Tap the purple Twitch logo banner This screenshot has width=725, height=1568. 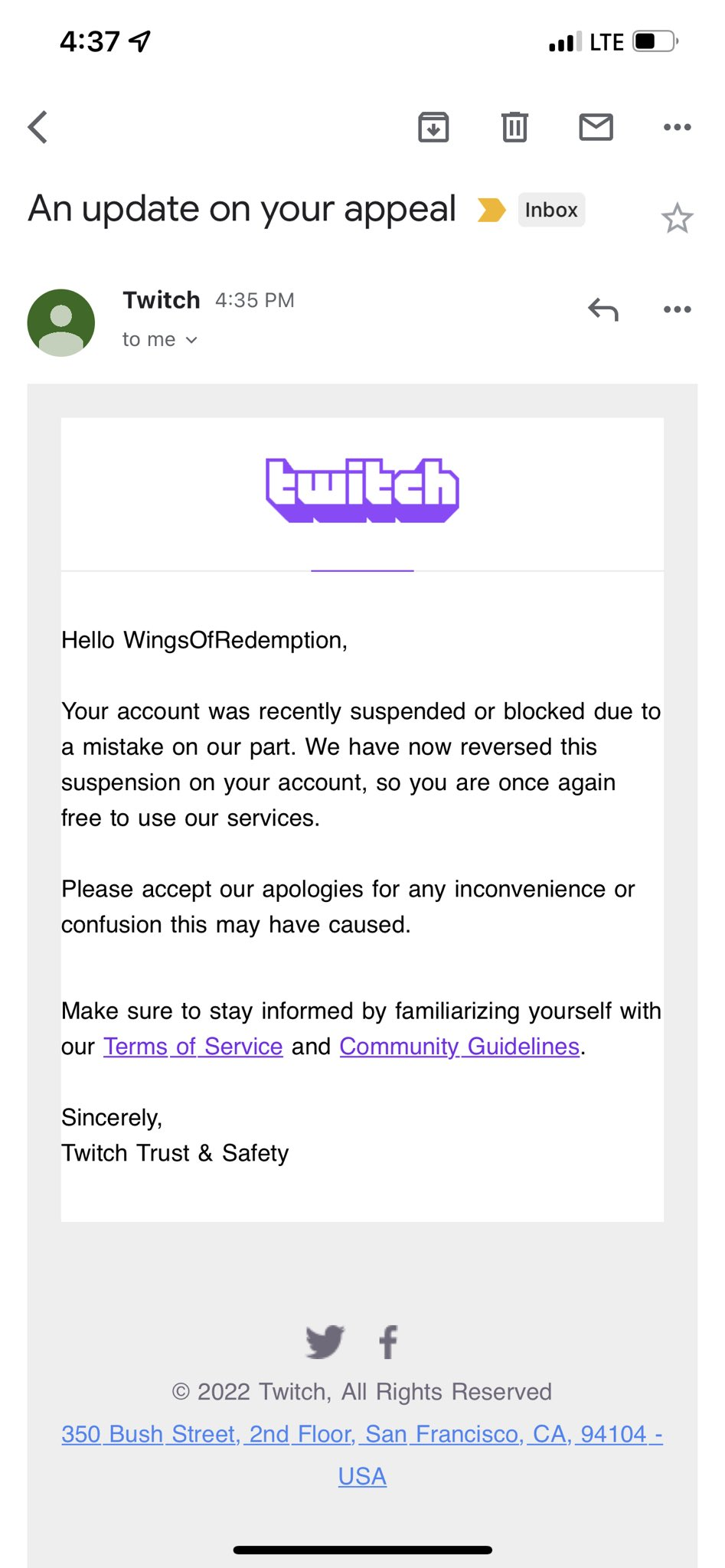click(362, 490)
